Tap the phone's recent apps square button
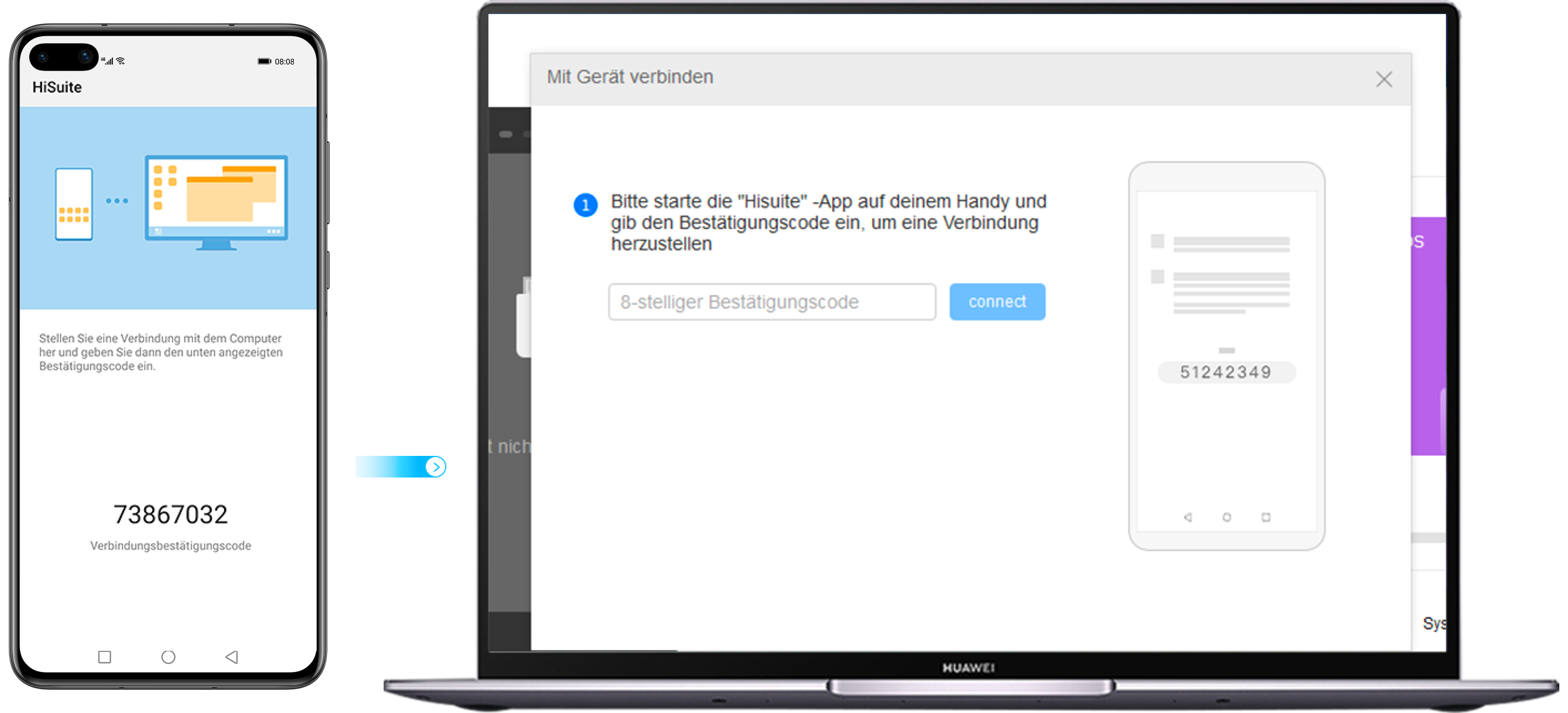1568x713 pixels. pyautogui.click(x=105, y=657)
